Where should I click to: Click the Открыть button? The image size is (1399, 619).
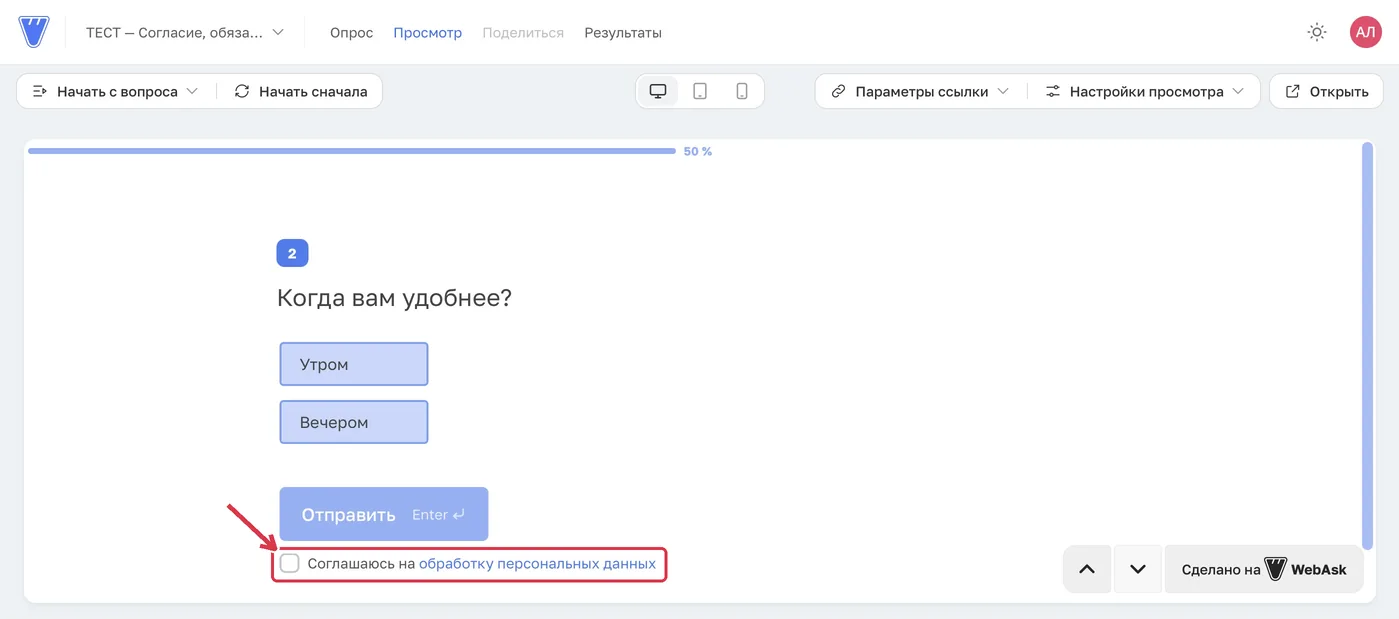coord(1326,91)
